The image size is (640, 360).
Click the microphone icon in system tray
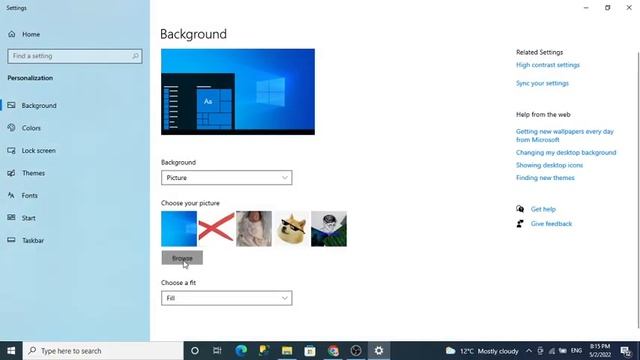tap(540, 351)
